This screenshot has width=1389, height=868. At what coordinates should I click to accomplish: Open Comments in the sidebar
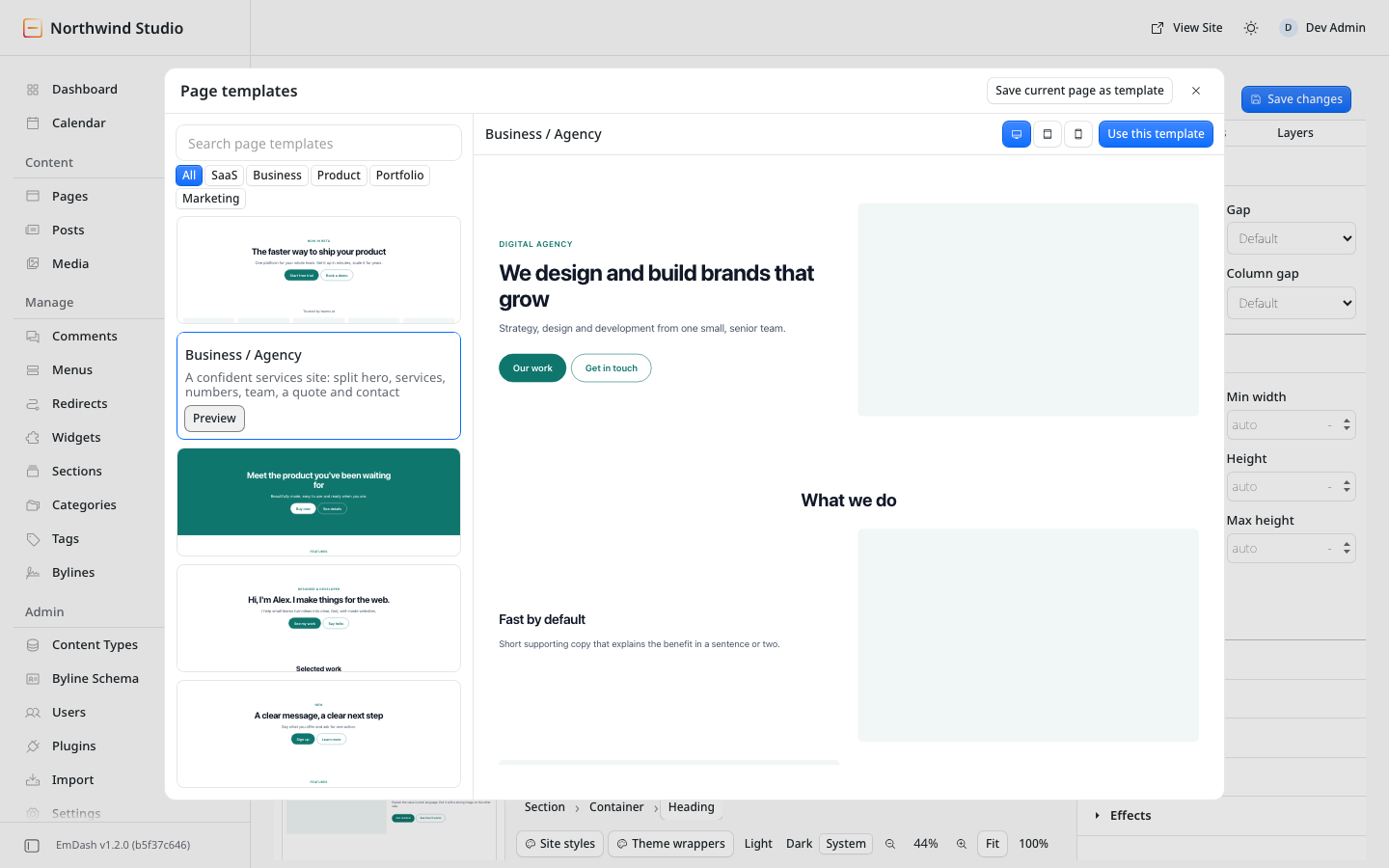(85, 337)
